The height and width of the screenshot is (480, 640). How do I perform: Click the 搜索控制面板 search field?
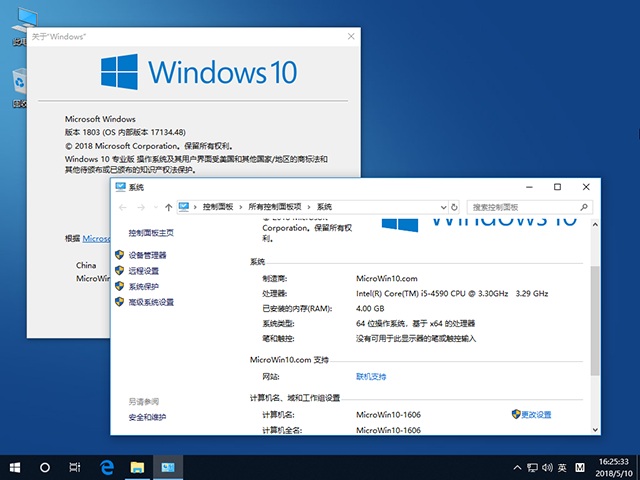pyautogui.click(x=530, y=207)
